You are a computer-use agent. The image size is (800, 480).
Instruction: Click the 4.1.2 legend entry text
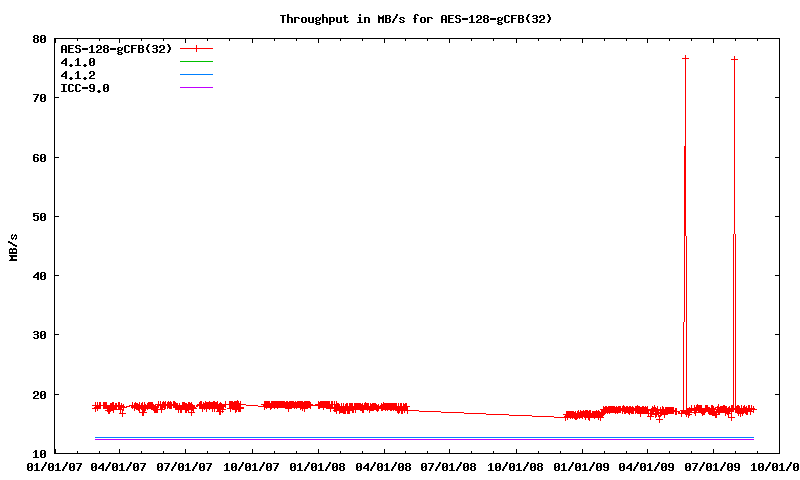point(78,75)
